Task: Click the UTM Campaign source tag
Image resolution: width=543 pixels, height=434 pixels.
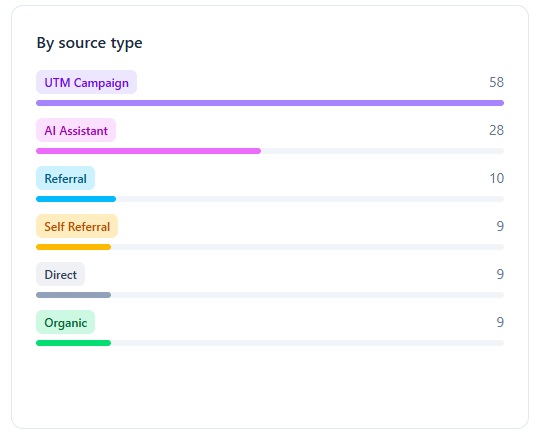Action: 86,82
